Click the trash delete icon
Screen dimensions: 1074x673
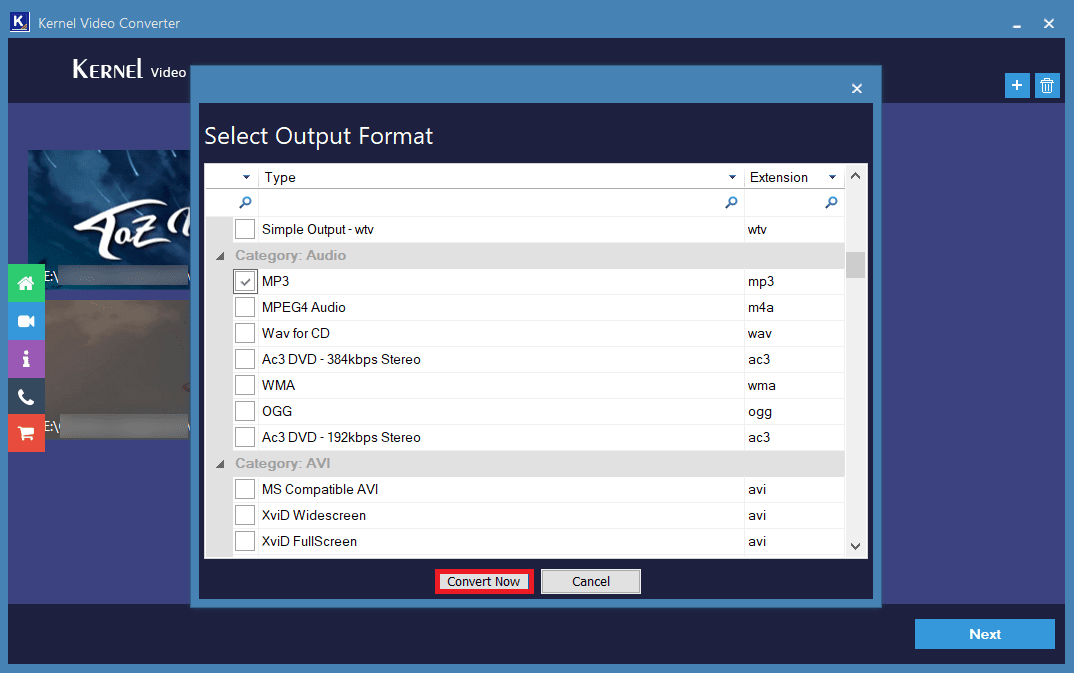click(1047, 86)
